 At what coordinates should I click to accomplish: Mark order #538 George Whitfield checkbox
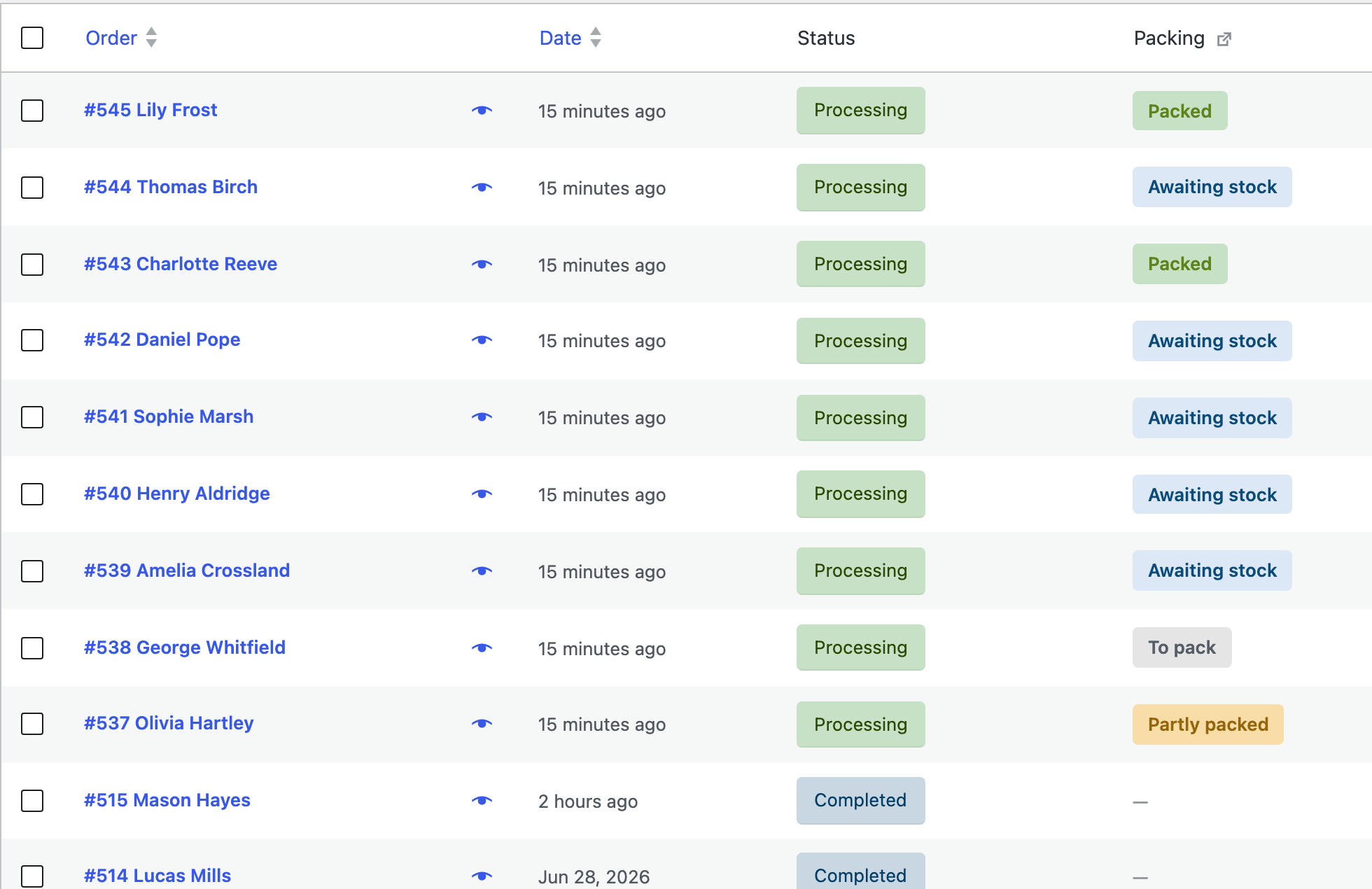pyautogui.click(x=32, y=648)
